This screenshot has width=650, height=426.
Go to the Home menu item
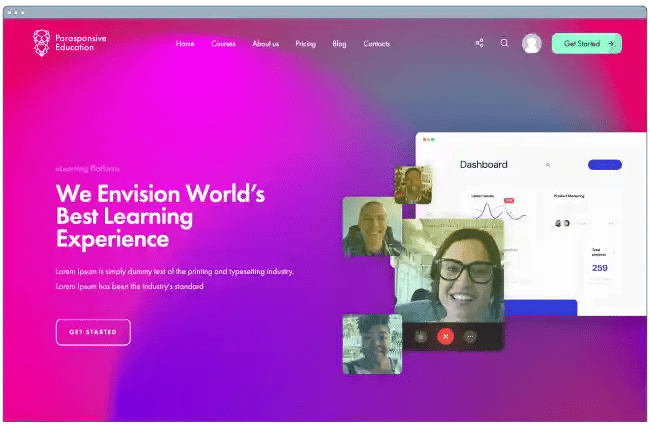pyautogui.click(x=185, y=44)
